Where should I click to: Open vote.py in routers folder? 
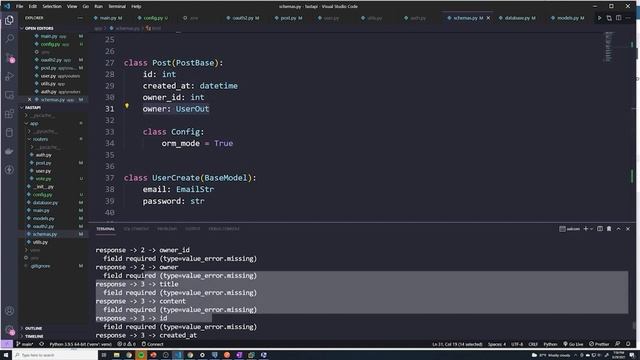43,179
